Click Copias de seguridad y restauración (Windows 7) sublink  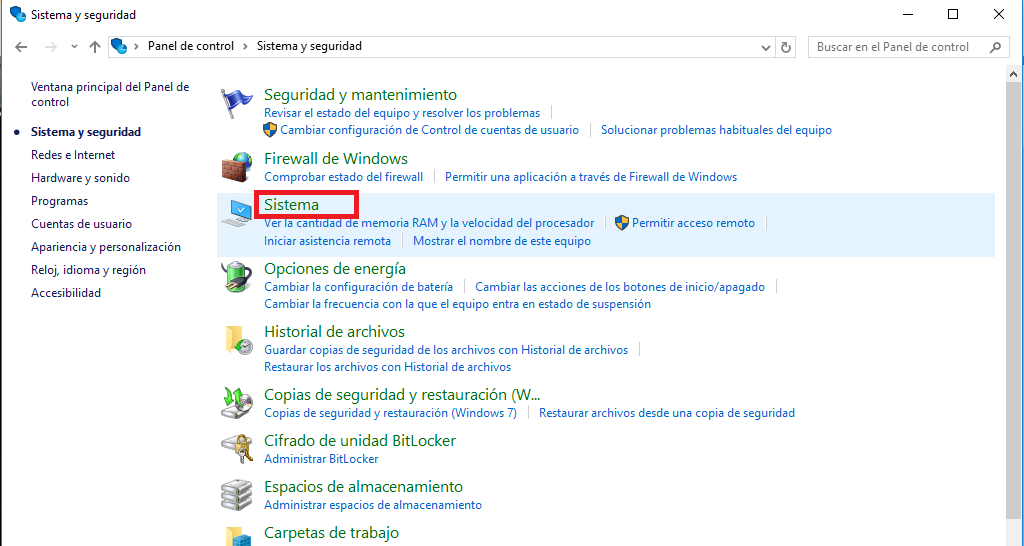(x=390, y=413)
